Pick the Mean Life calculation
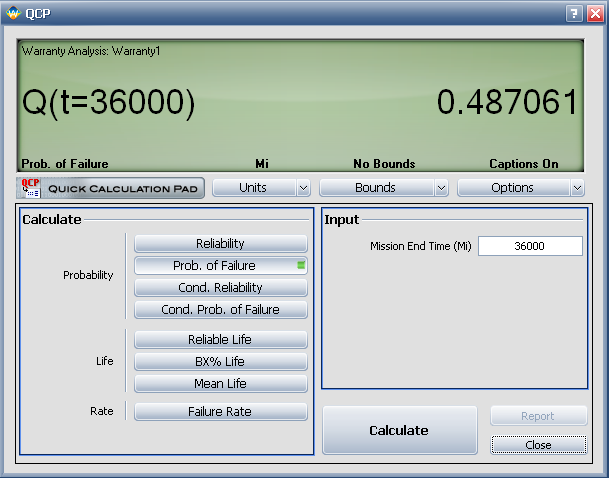This screenshot has height=478, width=609. pyautogui.click(x=220, y=383)
